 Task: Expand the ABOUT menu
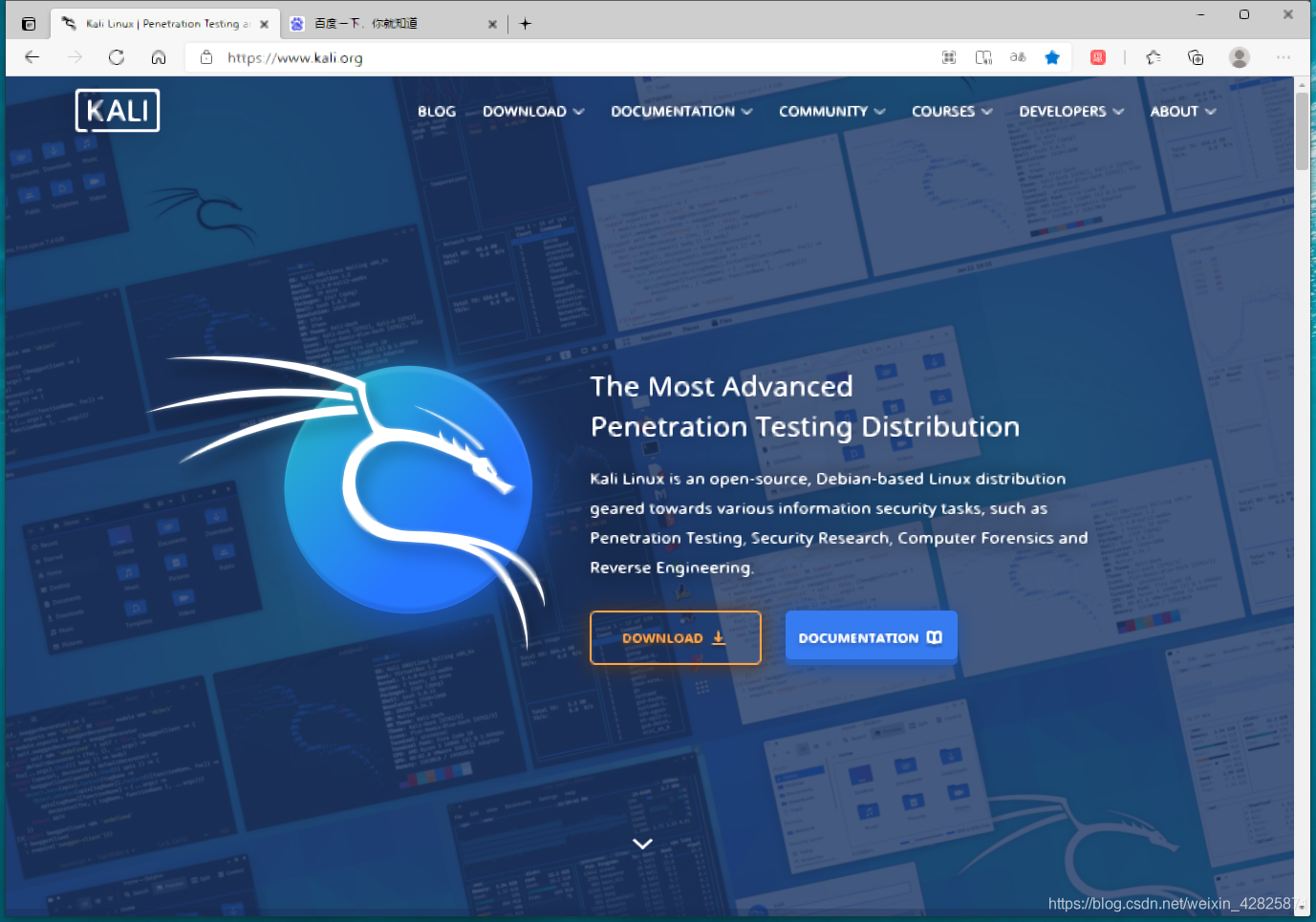coord(1183,111)
